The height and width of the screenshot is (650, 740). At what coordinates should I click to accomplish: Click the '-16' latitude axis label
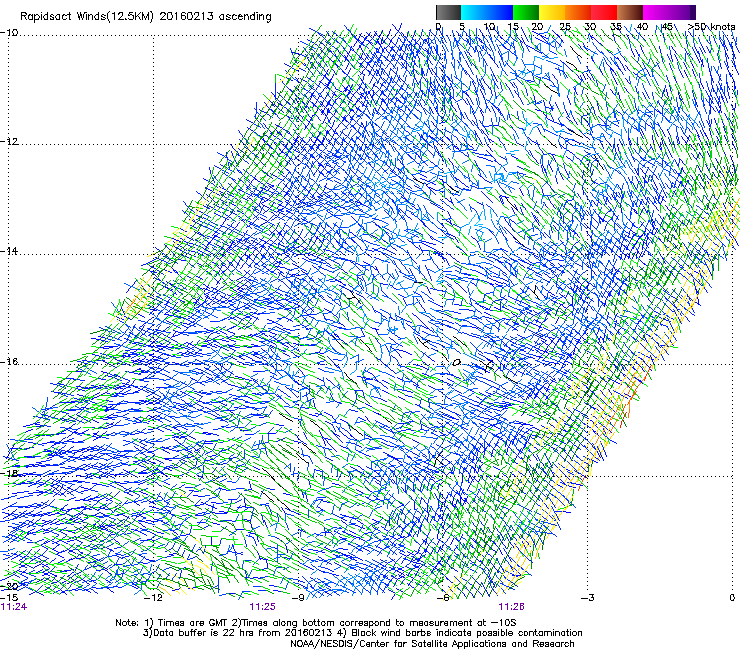[9, 362]
